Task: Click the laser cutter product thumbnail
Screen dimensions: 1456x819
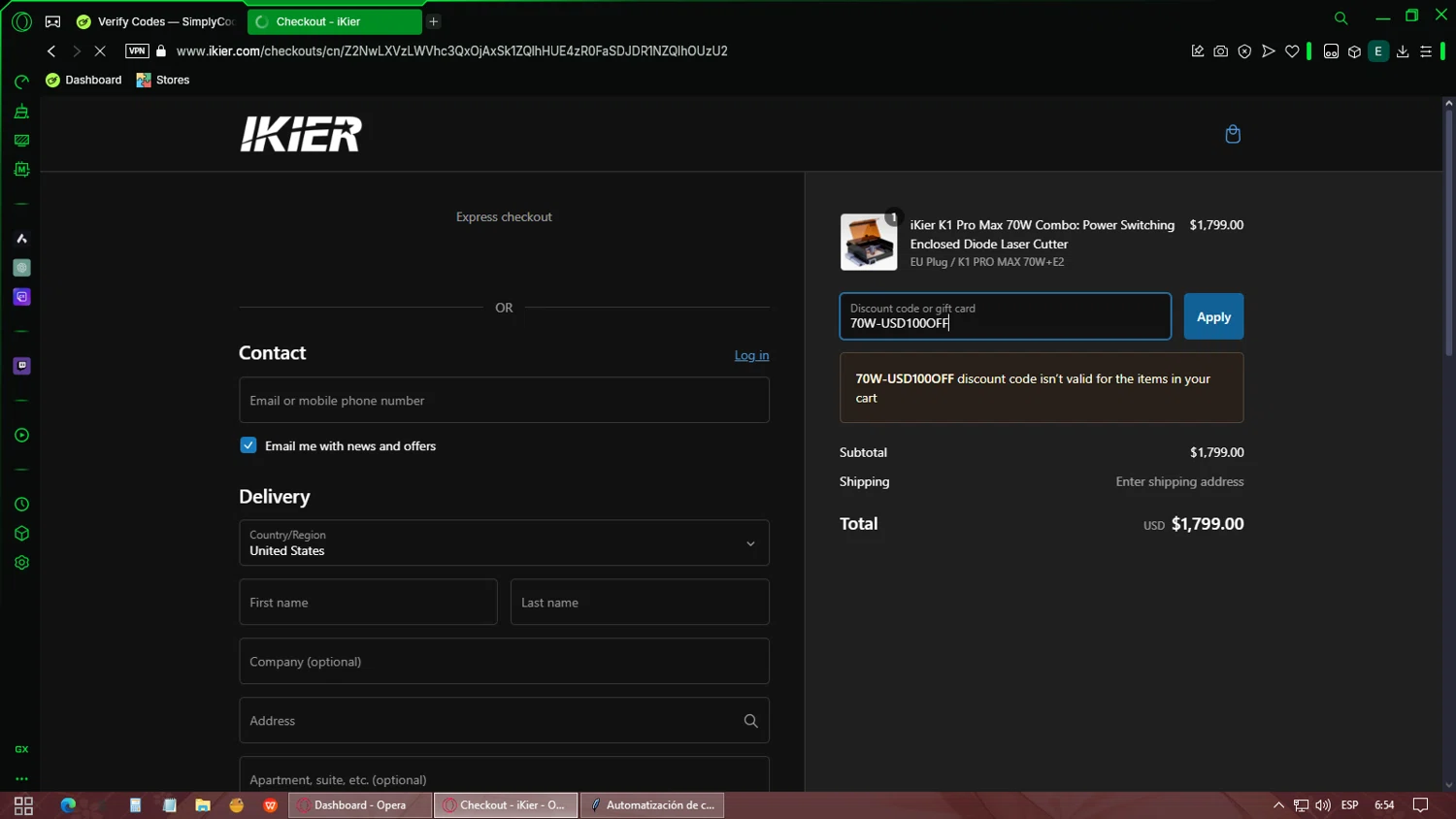Action: 868,242
